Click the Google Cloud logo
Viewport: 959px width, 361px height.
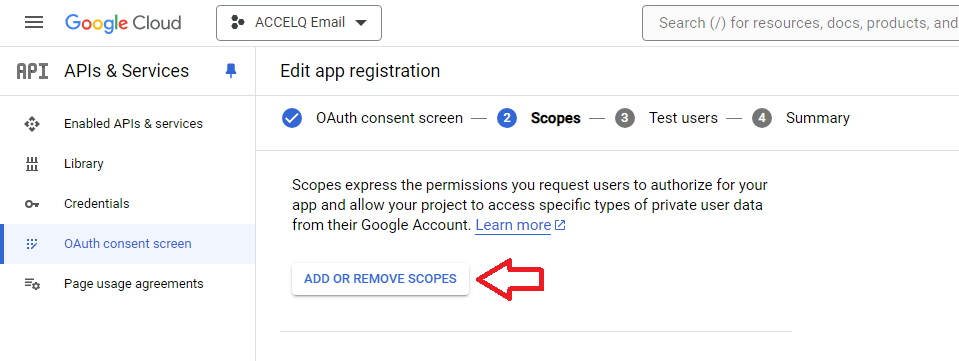click(x=123, y=23)
